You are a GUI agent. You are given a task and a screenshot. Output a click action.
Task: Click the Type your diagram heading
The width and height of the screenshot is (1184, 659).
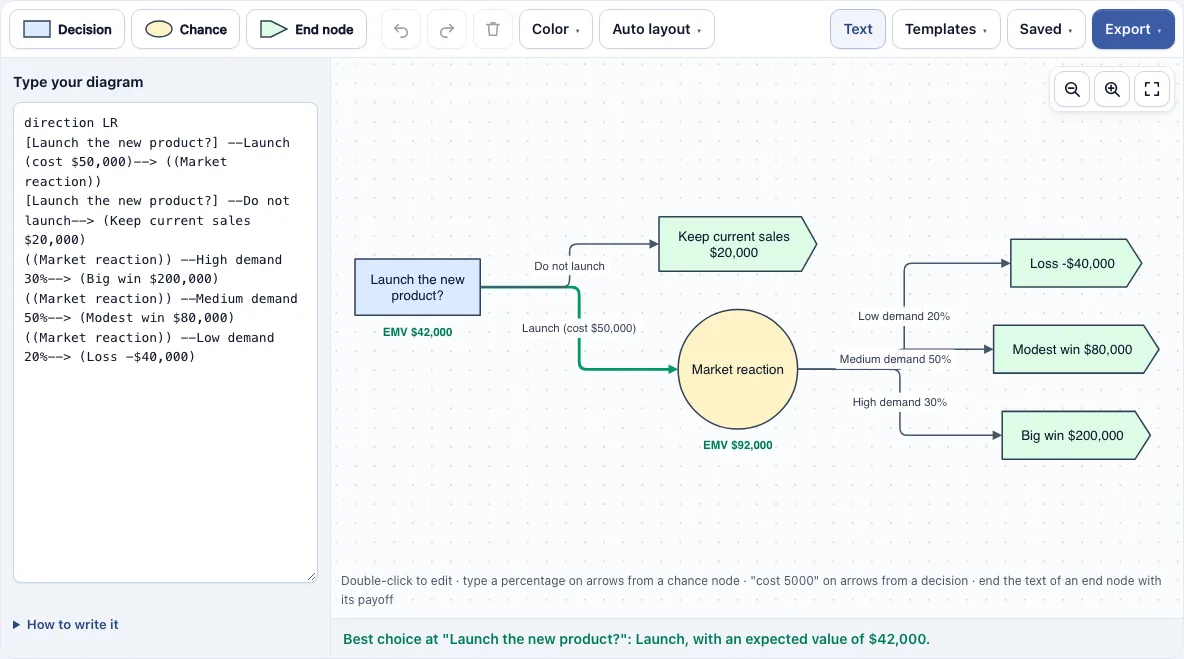click(x=79, y=82)
